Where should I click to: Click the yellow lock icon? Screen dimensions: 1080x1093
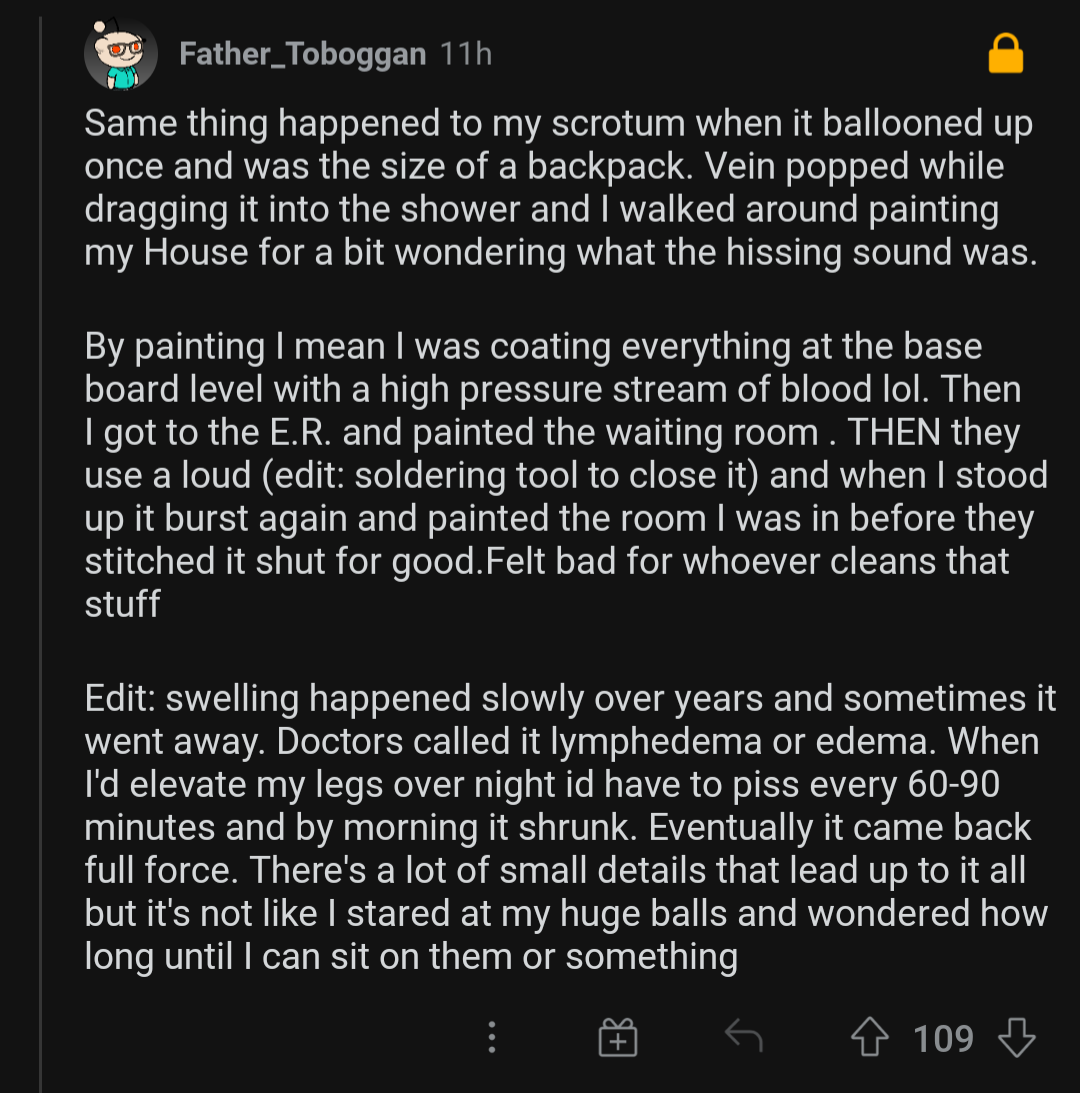point(1005,55)
